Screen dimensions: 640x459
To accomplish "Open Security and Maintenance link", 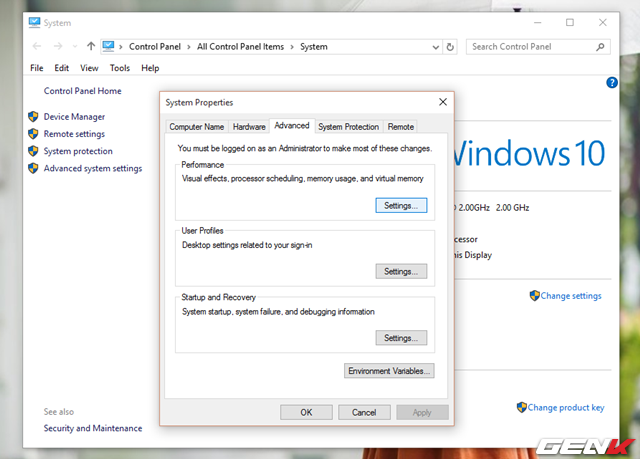I will point(93,428).
